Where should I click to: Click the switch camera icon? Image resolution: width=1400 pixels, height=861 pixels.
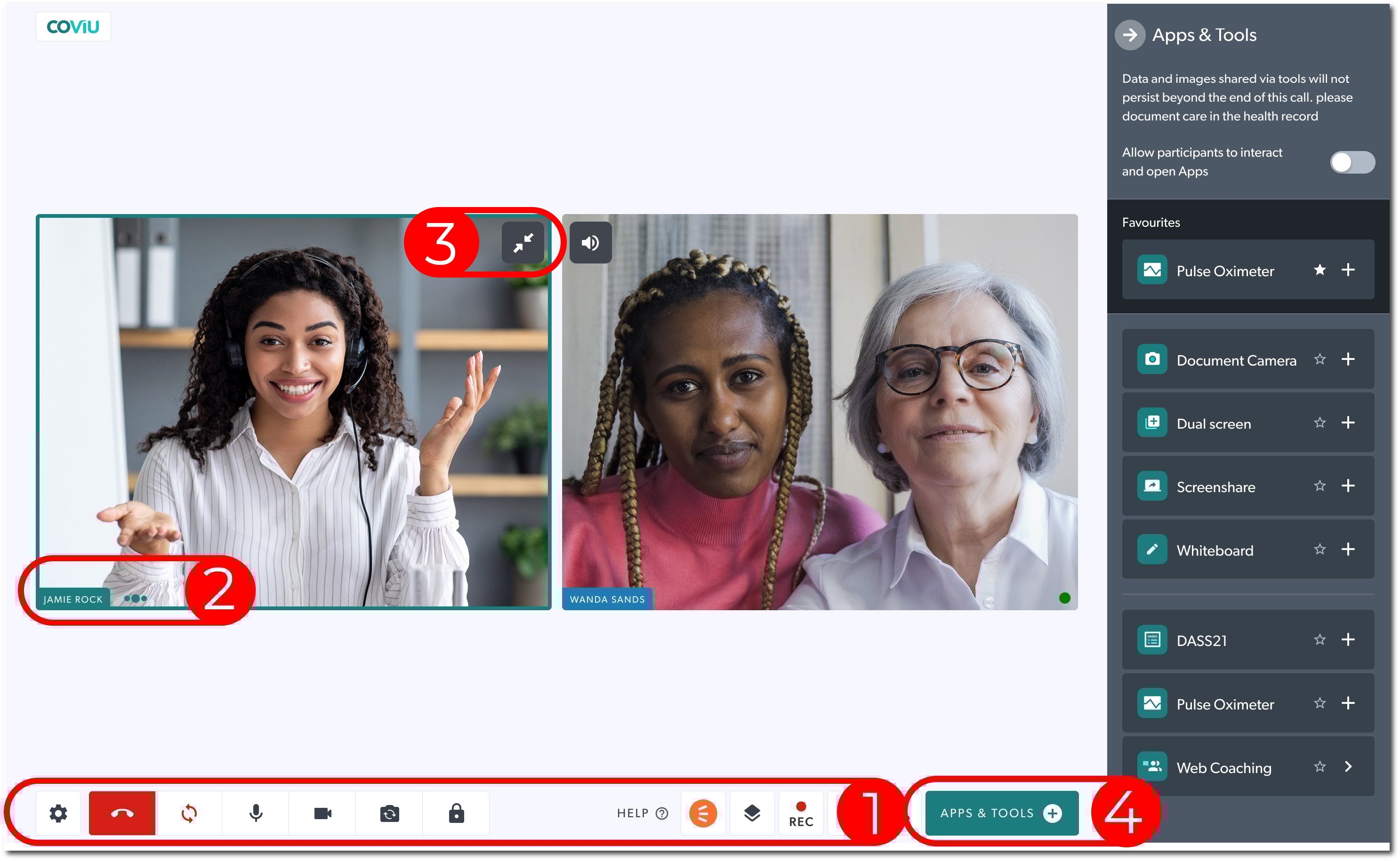pyautogui.click(x=390, y=813)
